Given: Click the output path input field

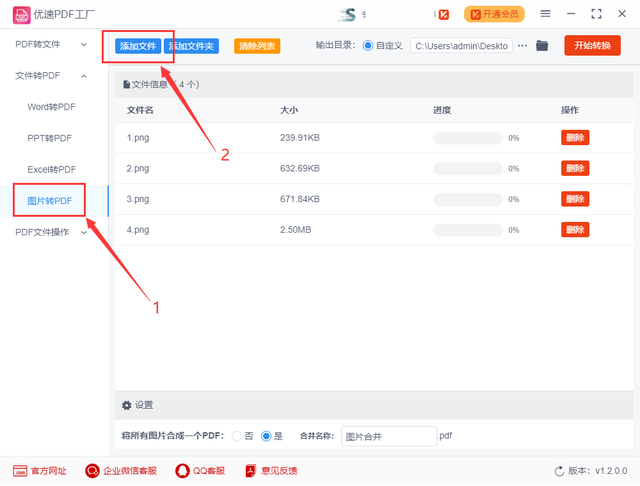Looking at the screenshot, I should click(461, 46).
